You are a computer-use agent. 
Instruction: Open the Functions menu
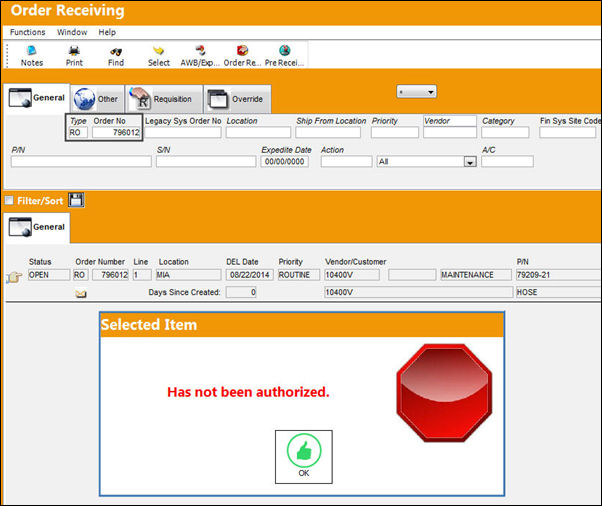pos(28,32)
